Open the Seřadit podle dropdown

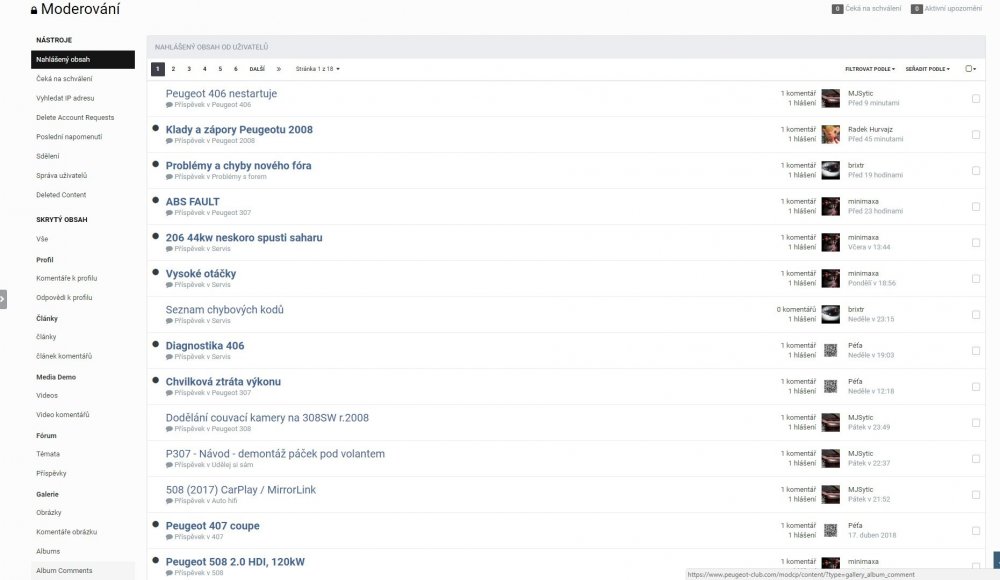point(927,69)
